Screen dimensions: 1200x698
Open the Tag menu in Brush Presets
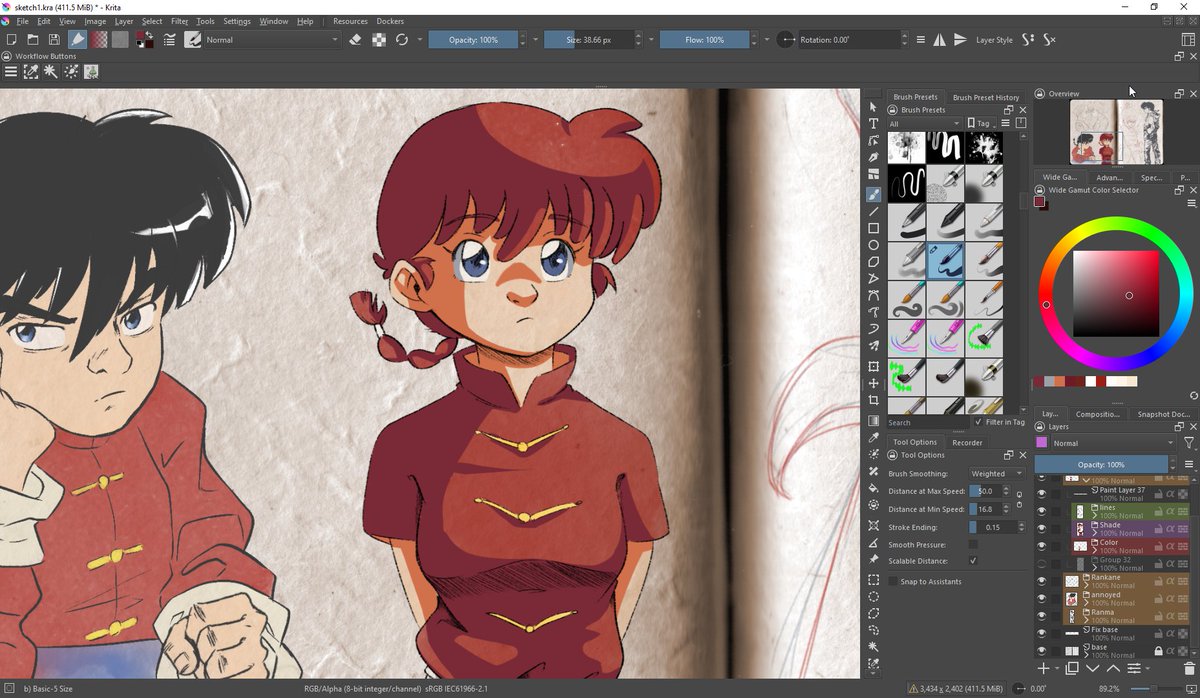click(x=983, y=124)
